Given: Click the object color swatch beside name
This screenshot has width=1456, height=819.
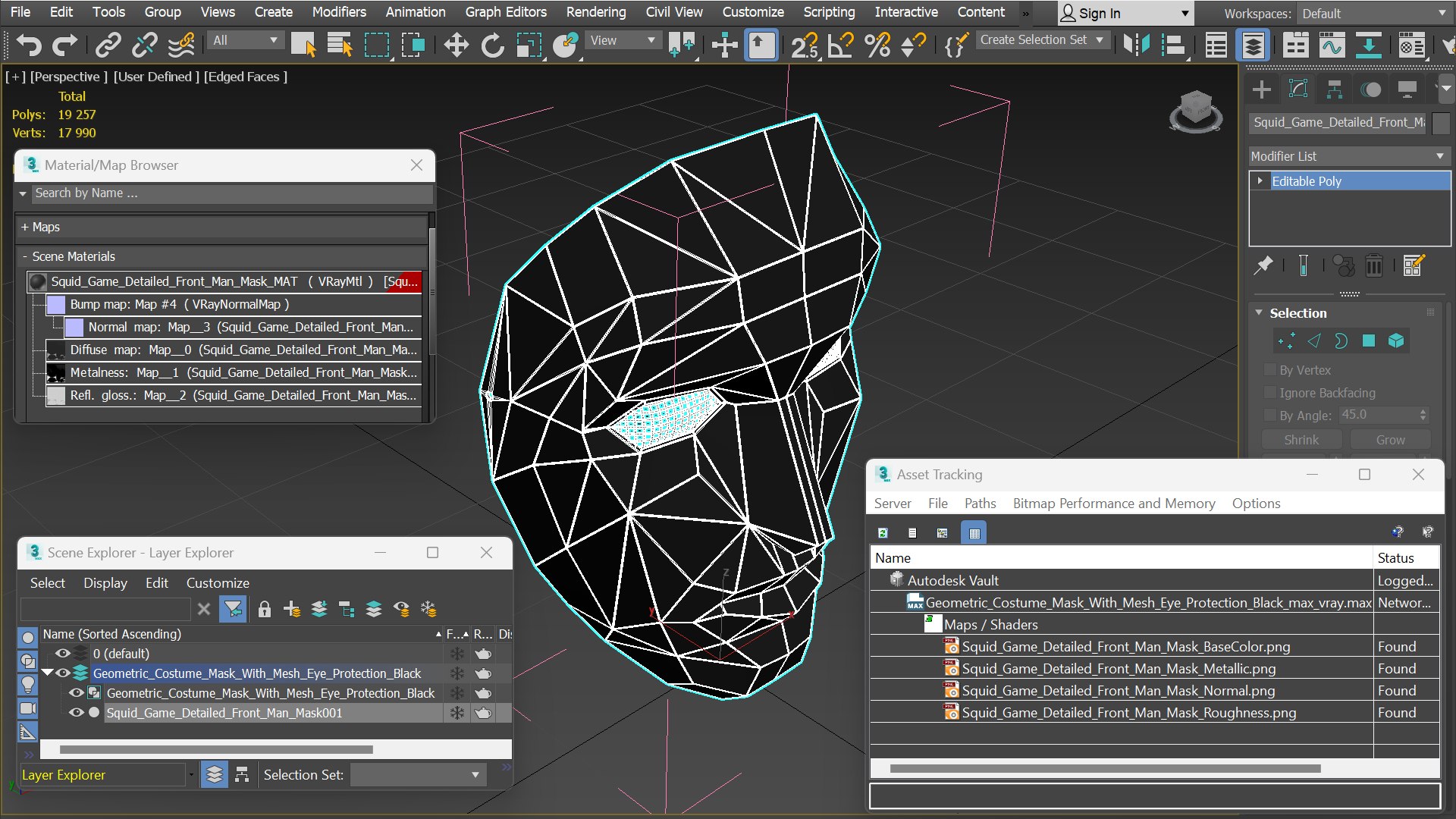Looking at the screenshot, I should (1441, 122).
